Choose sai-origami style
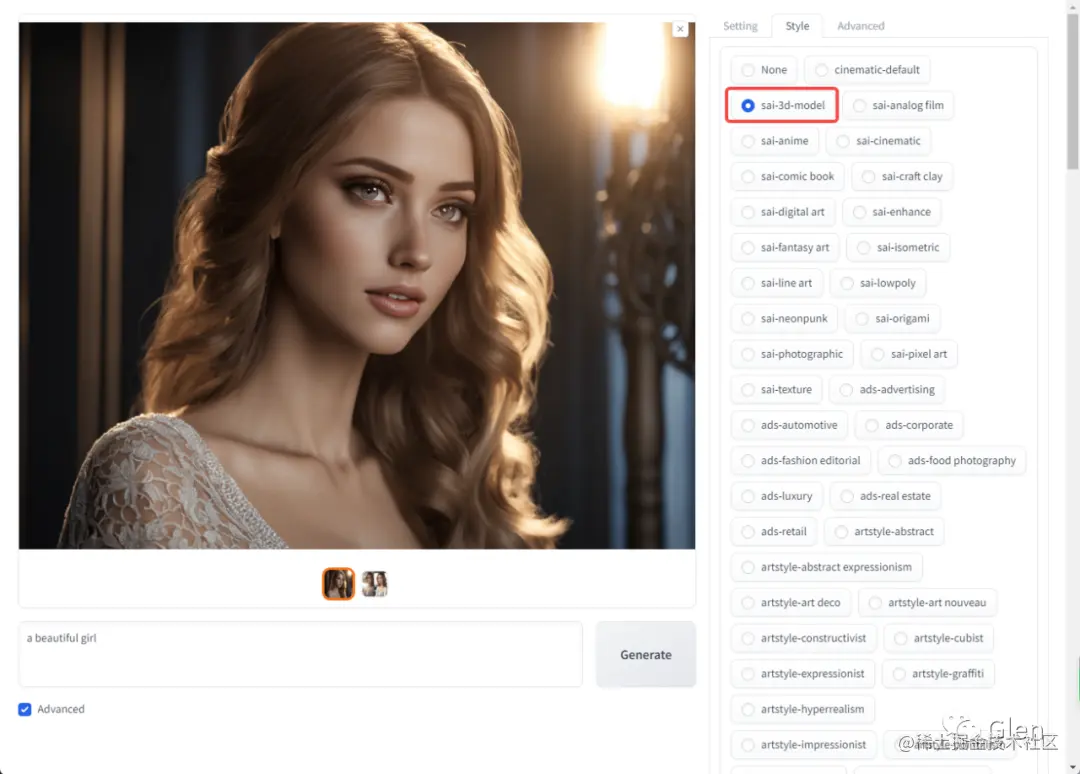This screenshot has height=774, width=1080. pyautogui.click(x=893, y=319)
